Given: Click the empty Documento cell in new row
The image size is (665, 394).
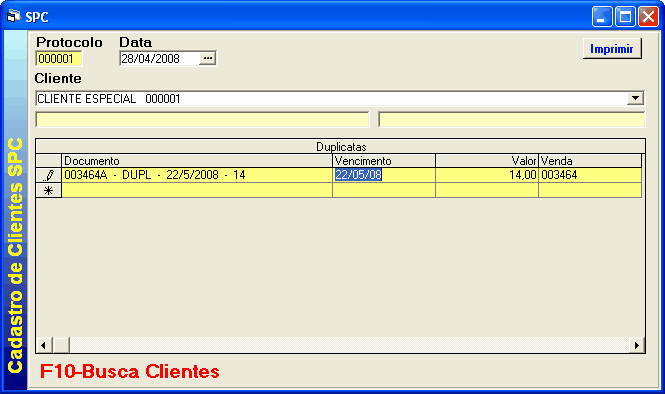Looking at the screenshot, I should (197, 190).
